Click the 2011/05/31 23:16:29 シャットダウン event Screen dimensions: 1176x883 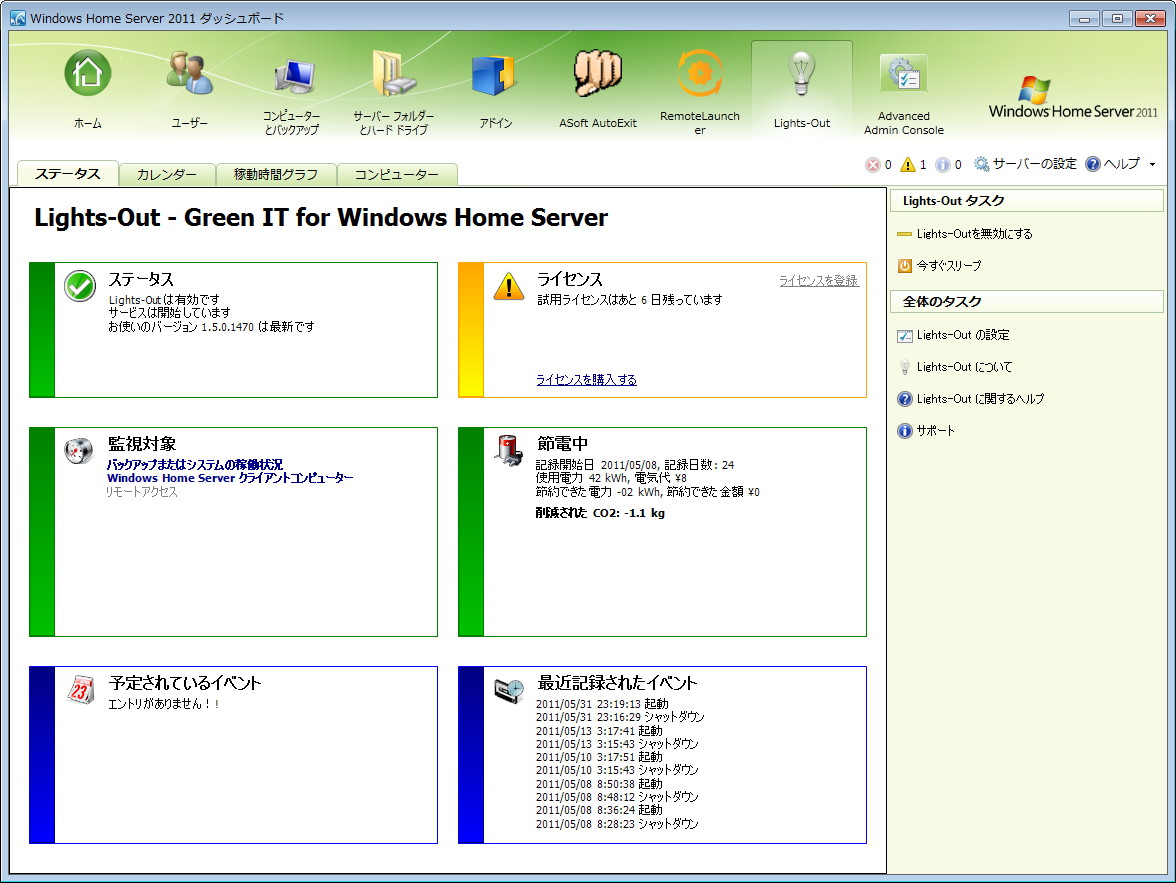coord(620,717)
